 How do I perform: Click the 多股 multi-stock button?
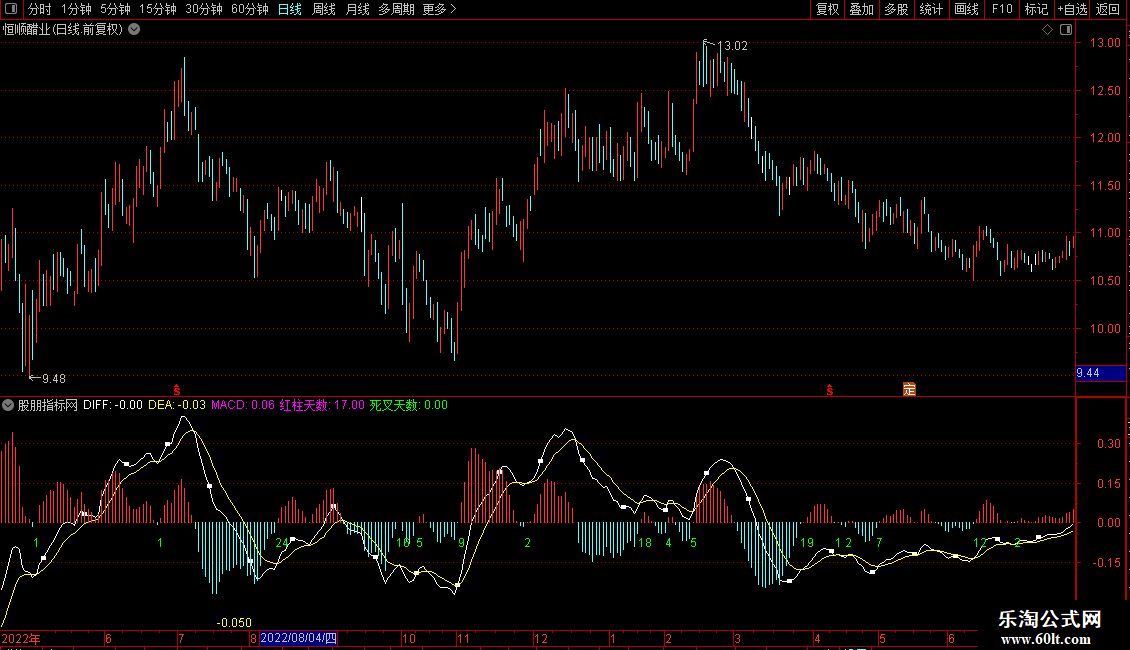click(x=896, y=9)
